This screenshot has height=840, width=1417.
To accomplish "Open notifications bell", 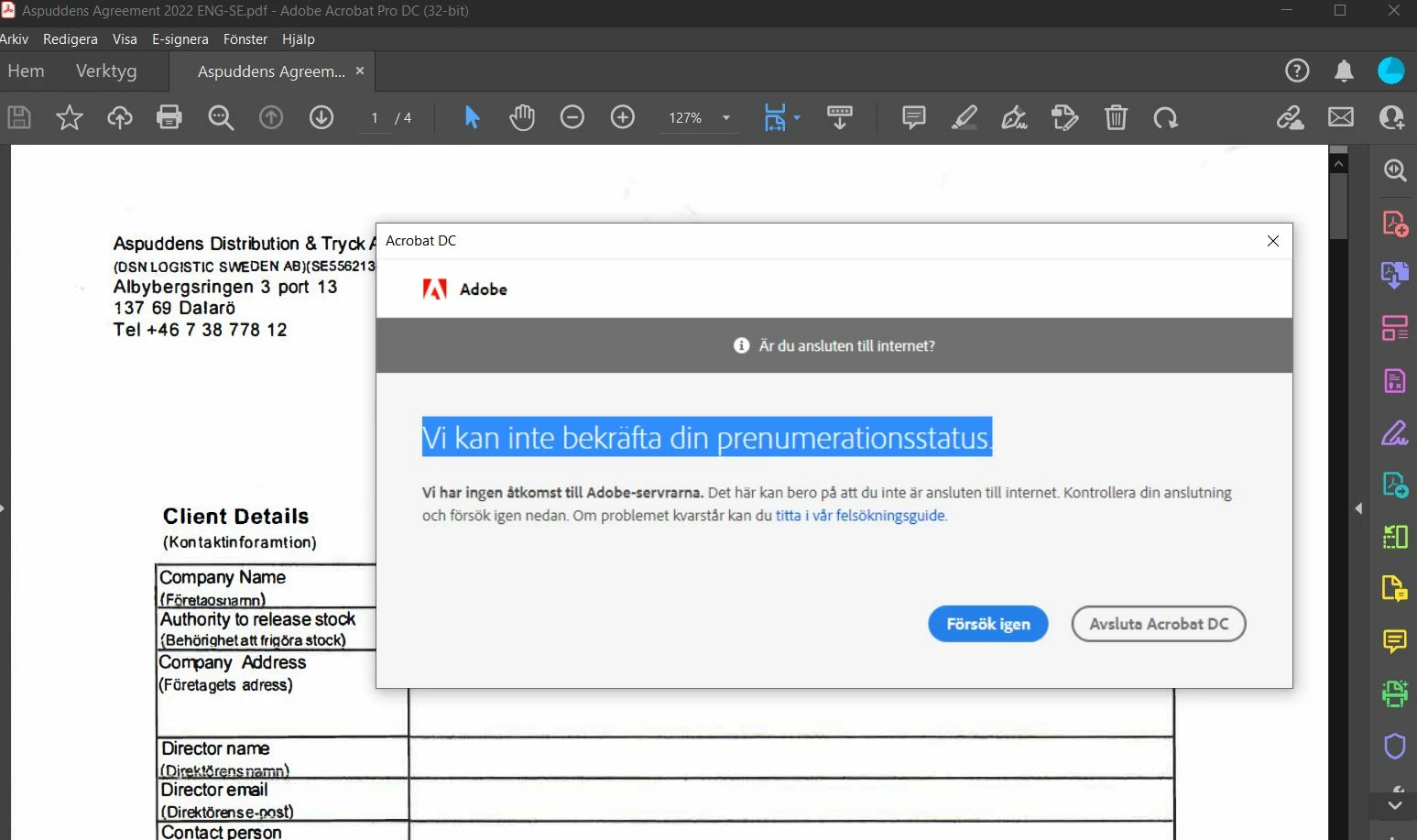I will 1344,71.
